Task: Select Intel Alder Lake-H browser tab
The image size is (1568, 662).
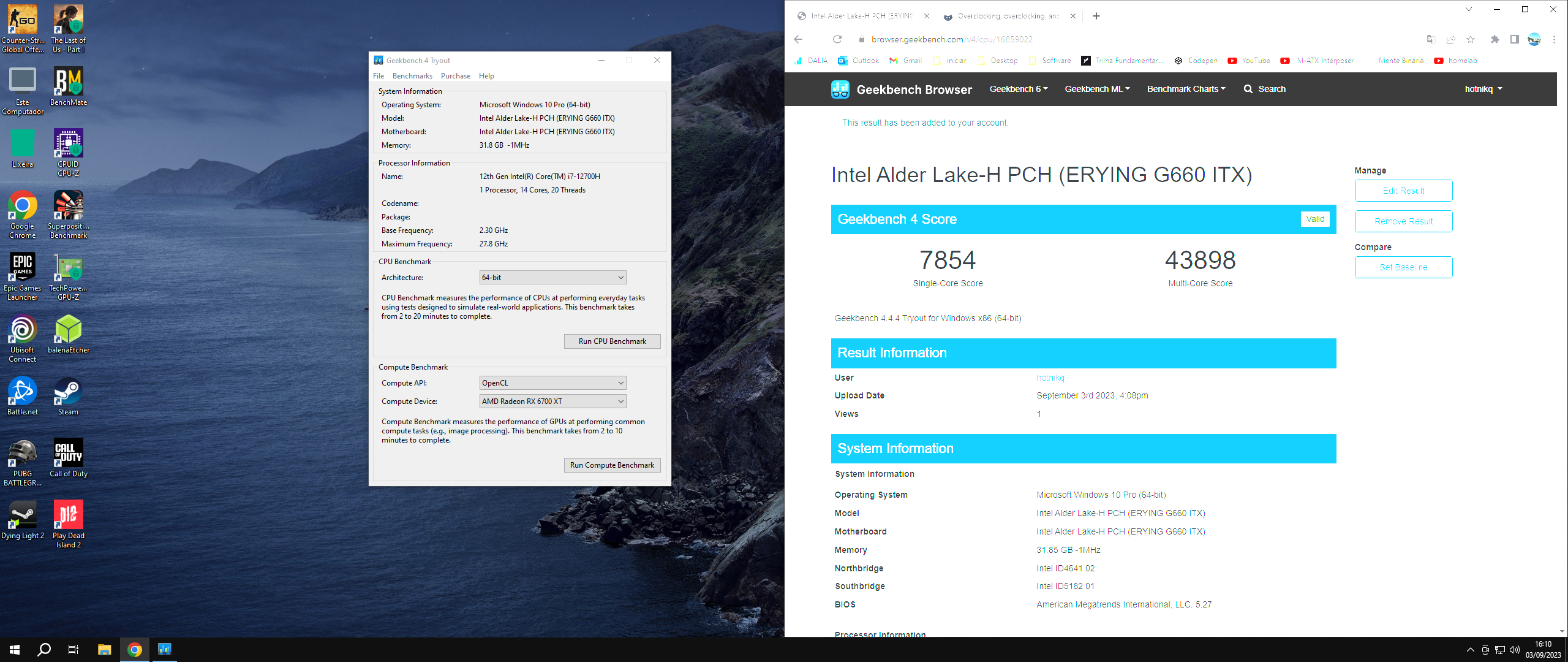Action: (862, 16)
